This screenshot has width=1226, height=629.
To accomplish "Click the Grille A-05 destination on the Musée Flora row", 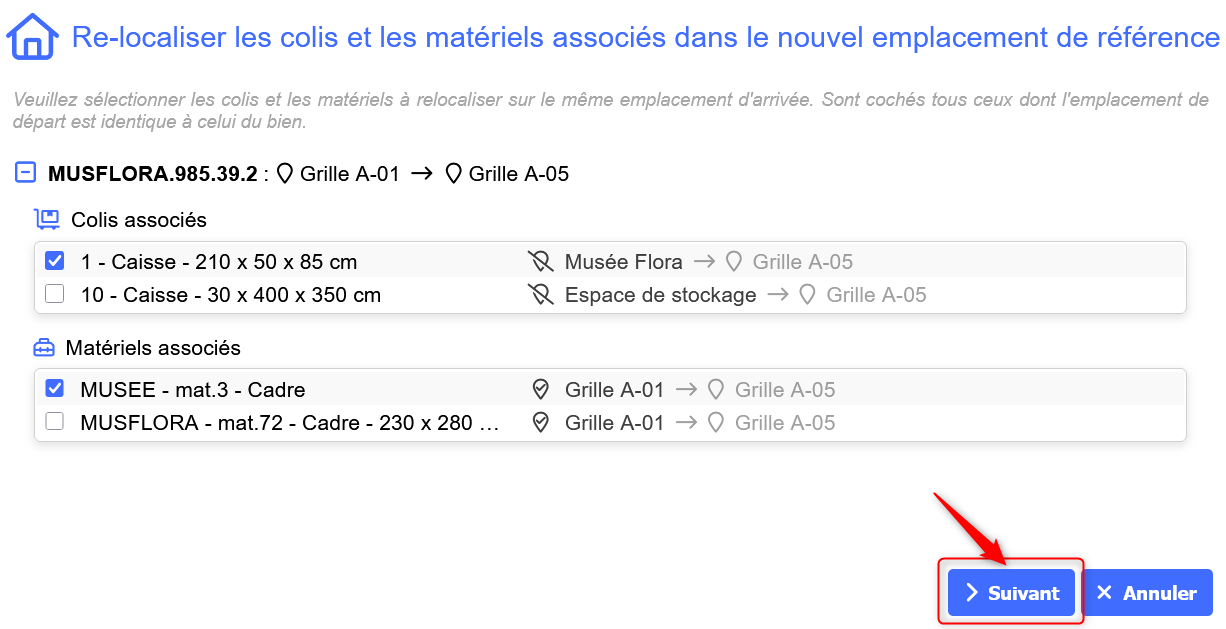I will click(802, 262).
